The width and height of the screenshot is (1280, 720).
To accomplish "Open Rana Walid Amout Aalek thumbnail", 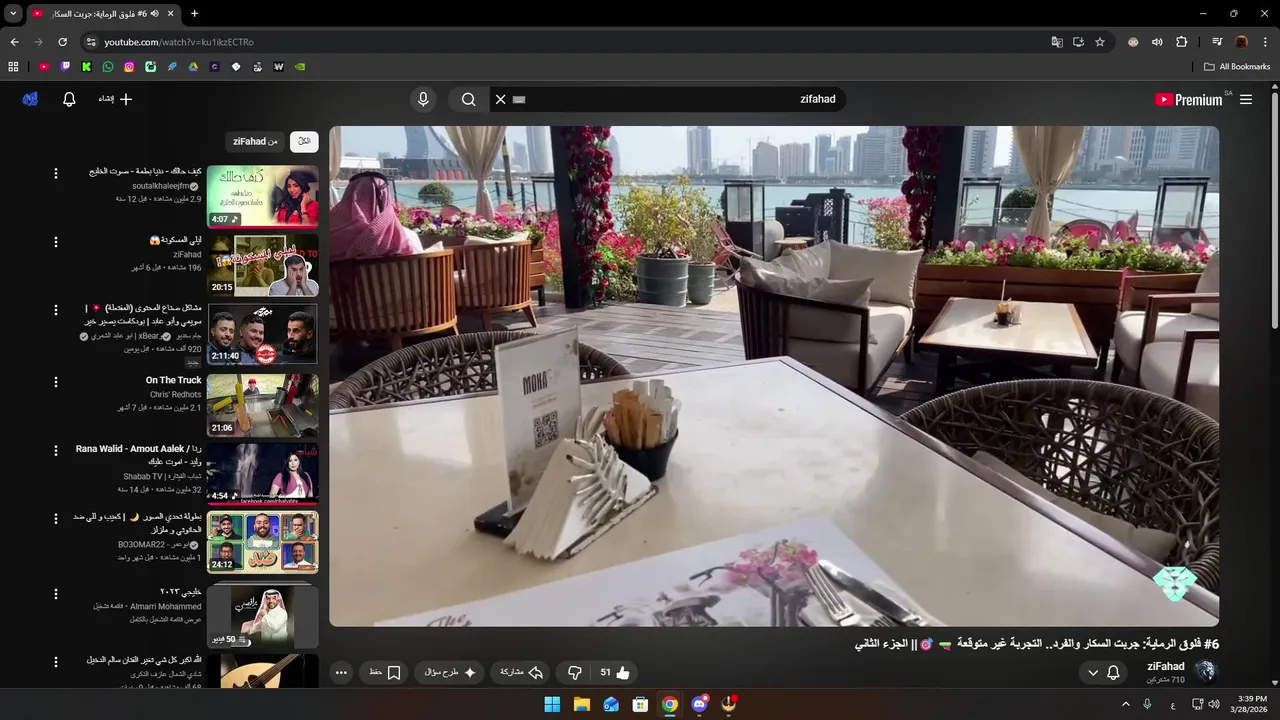I will tap(263, 473).
